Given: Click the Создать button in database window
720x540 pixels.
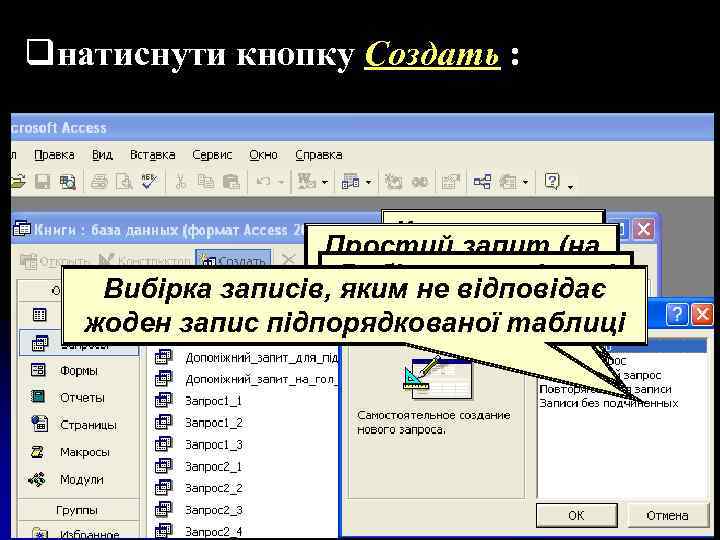Looking at the screenshot, I should pos(233,259).
